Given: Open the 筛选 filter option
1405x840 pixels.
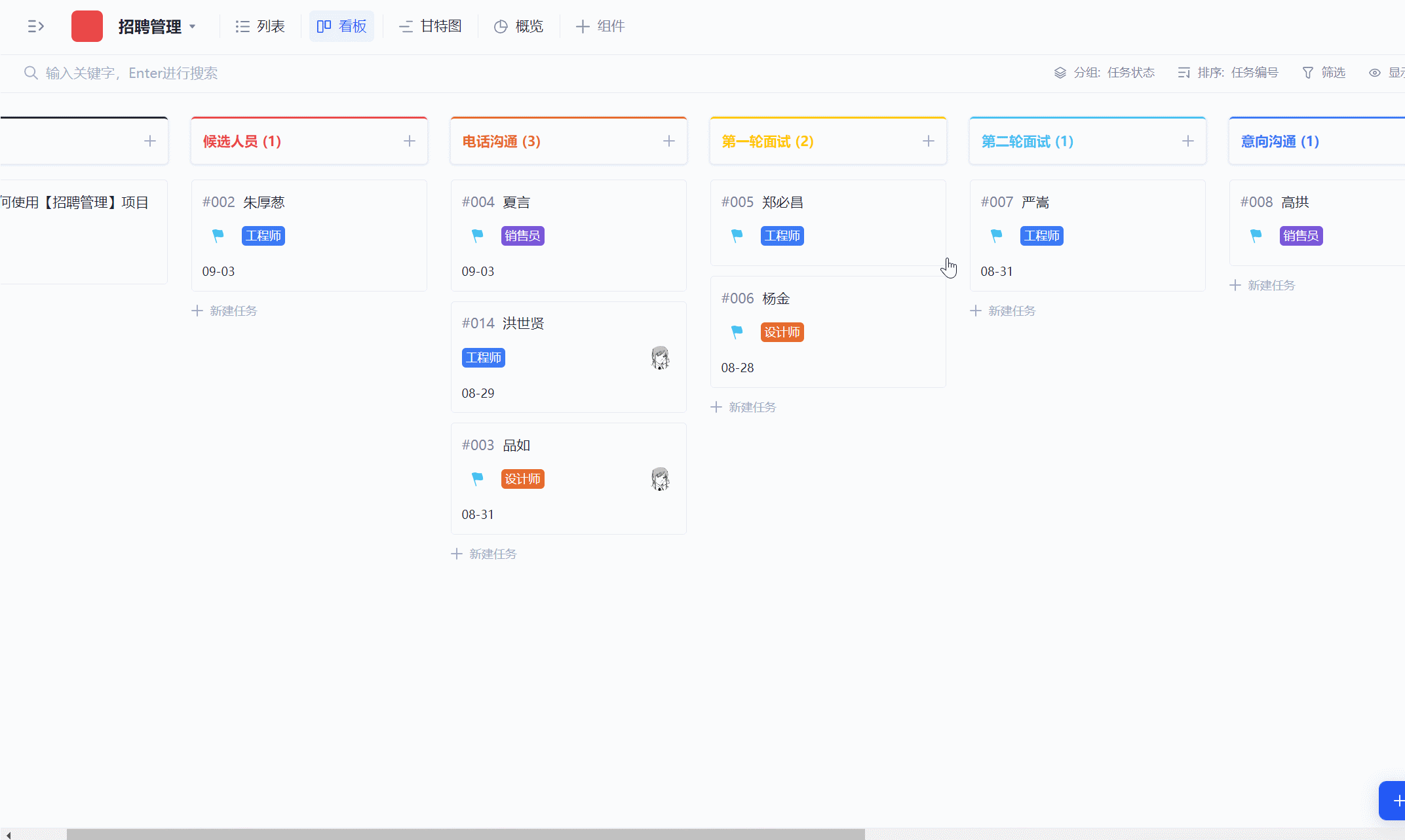Looking at the screenshot, I should click(x=1324, y=73).
